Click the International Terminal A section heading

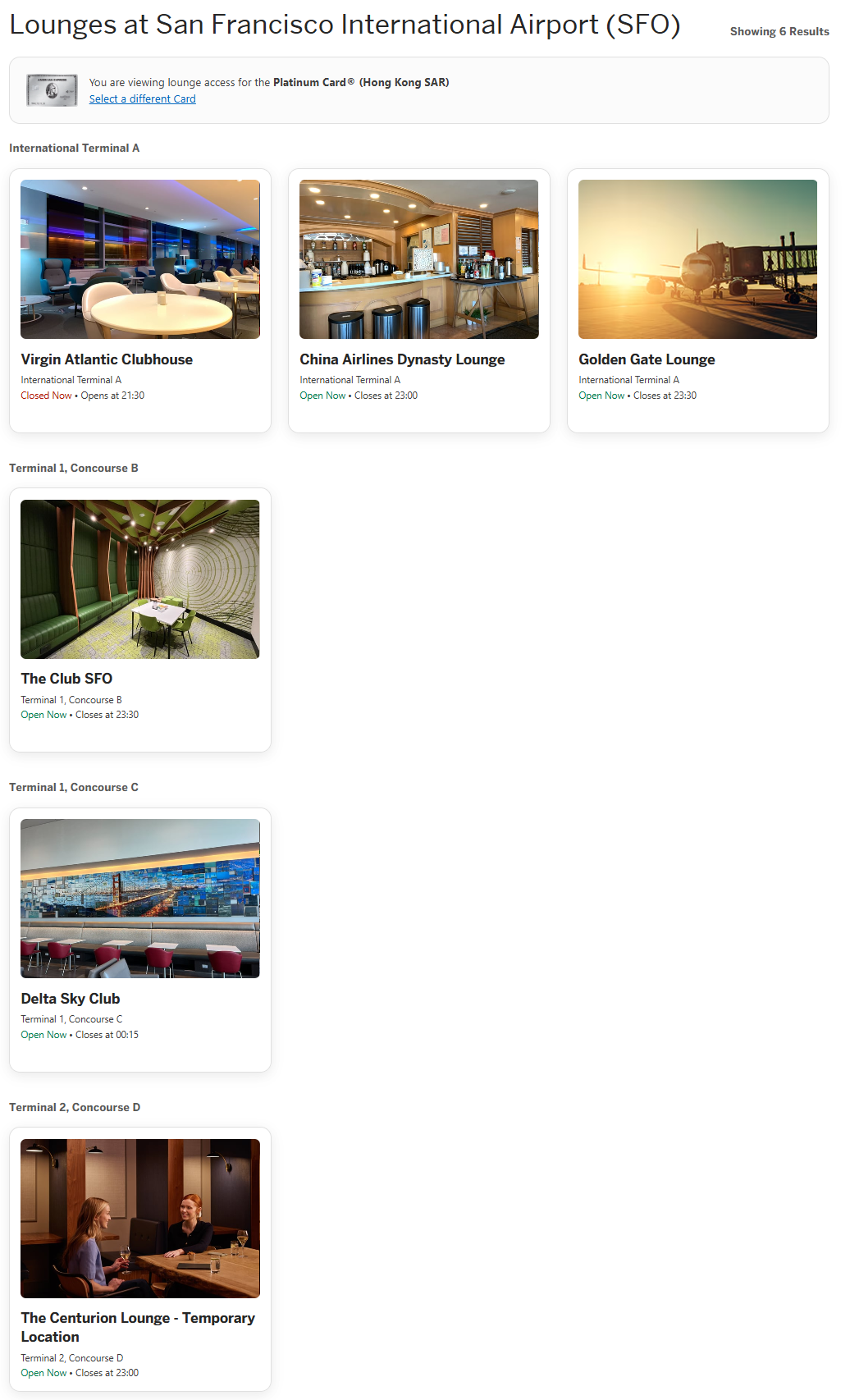click(x=75, y=148)
